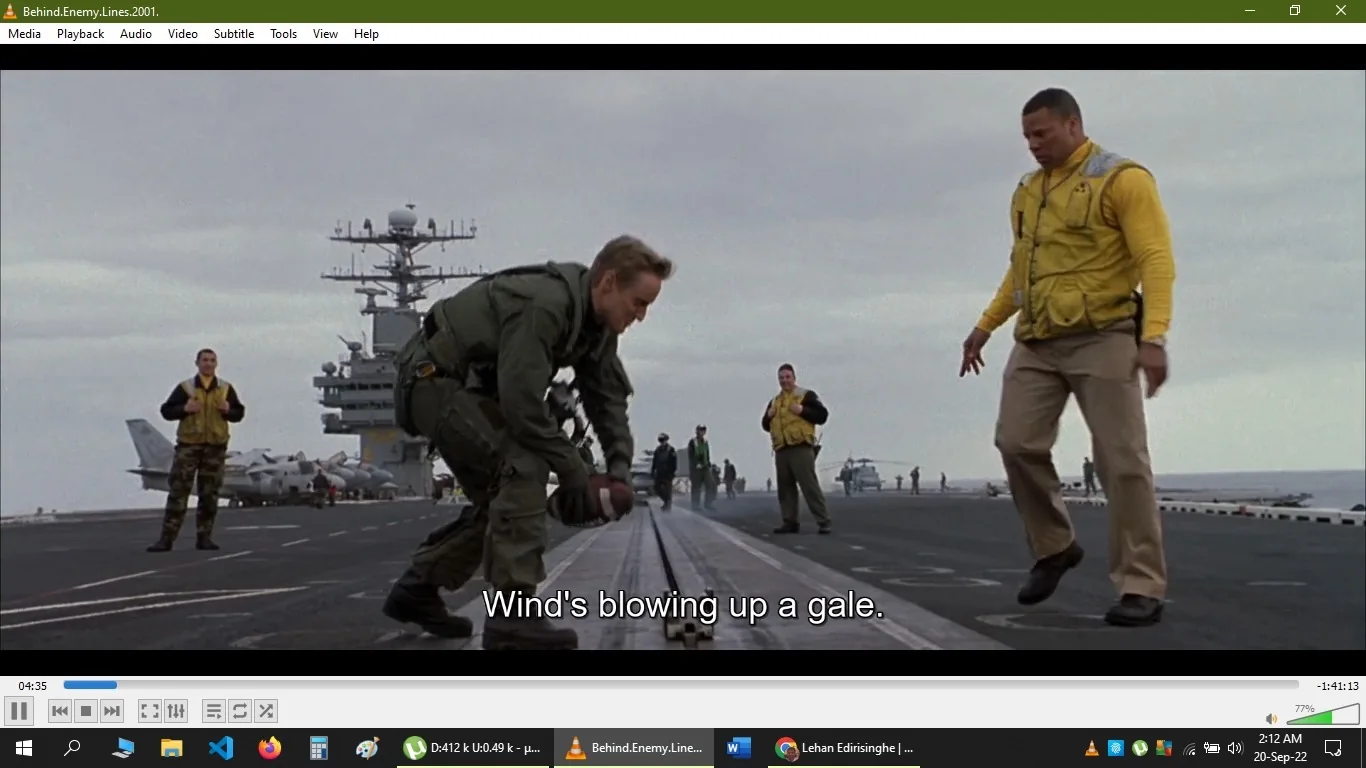Viewport: 1366px width, 768px height.
Task: Open the Help menu
Action: pos(367,33)
